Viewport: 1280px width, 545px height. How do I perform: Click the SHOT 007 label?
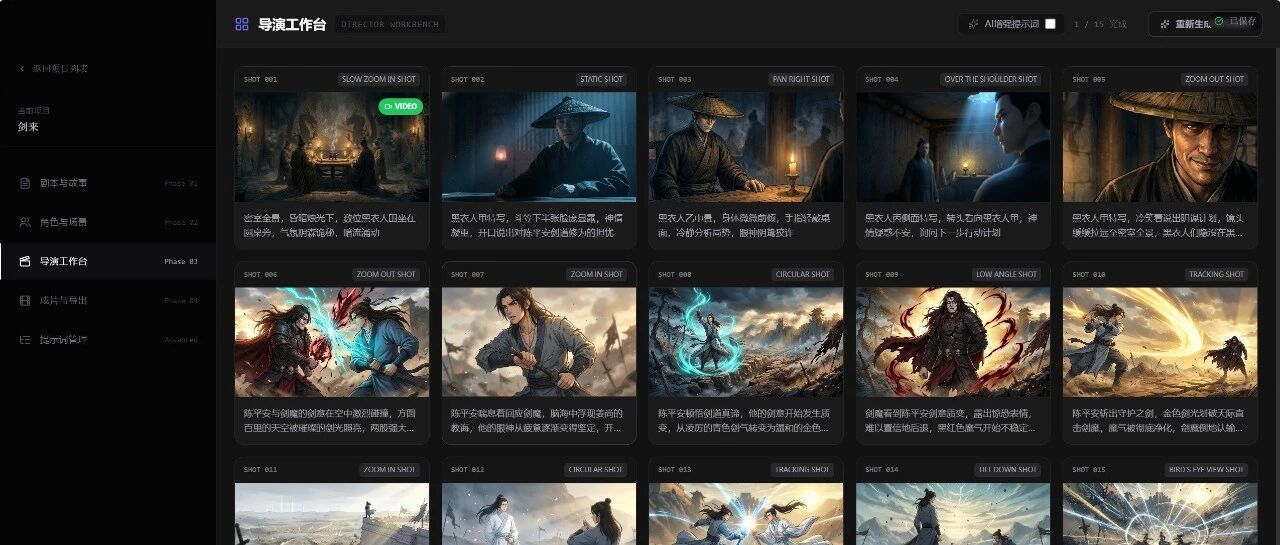467,274
